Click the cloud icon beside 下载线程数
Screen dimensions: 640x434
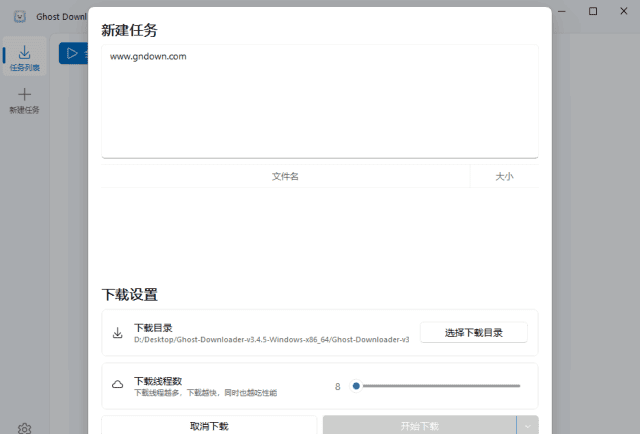coord(118,385)
